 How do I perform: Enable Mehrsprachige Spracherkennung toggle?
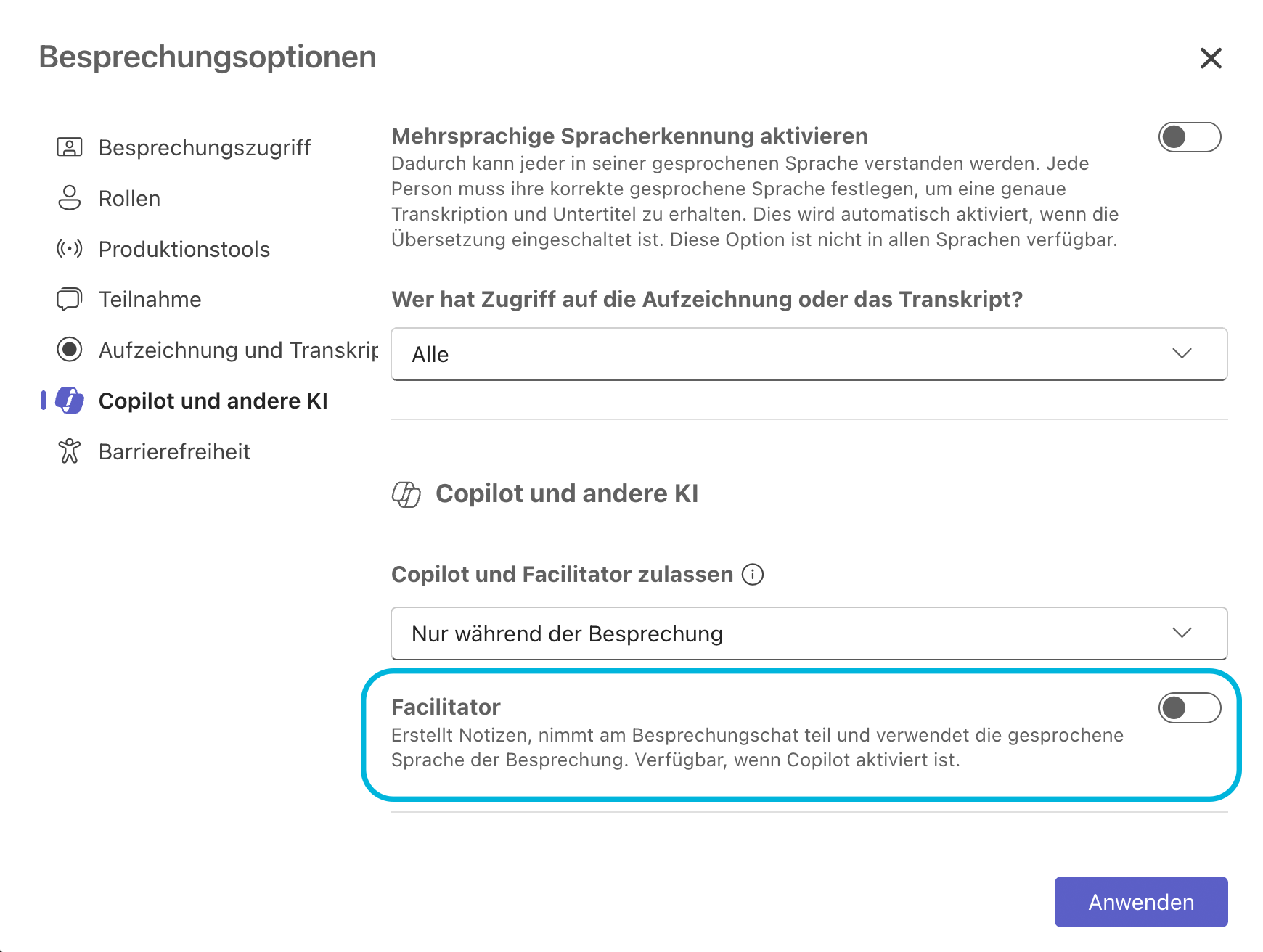pyautogui.click(x=1189, y=137)
